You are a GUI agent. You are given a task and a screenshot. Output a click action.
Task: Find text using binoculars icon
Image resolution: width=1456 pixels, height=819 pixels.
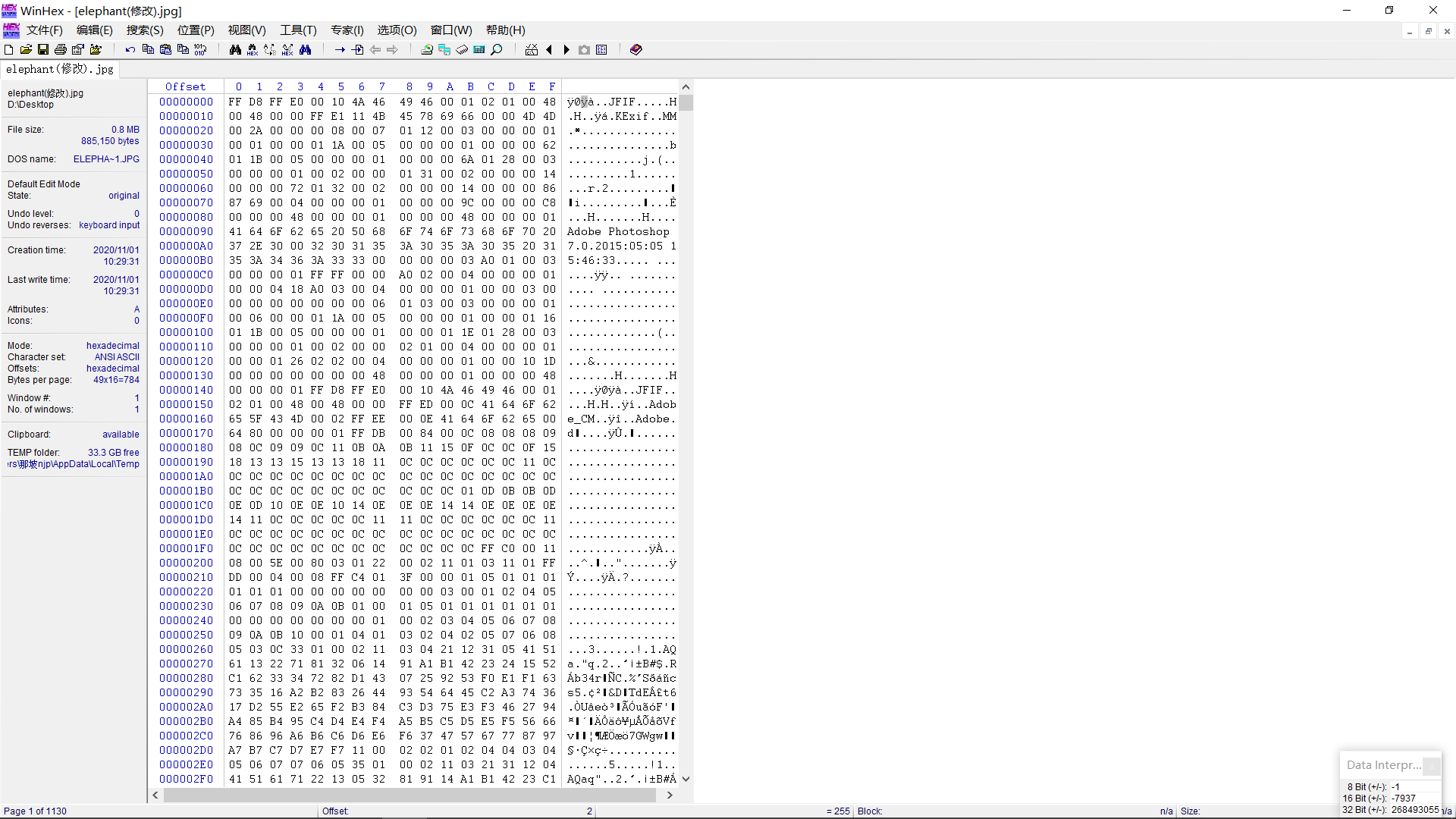point(235,50)
